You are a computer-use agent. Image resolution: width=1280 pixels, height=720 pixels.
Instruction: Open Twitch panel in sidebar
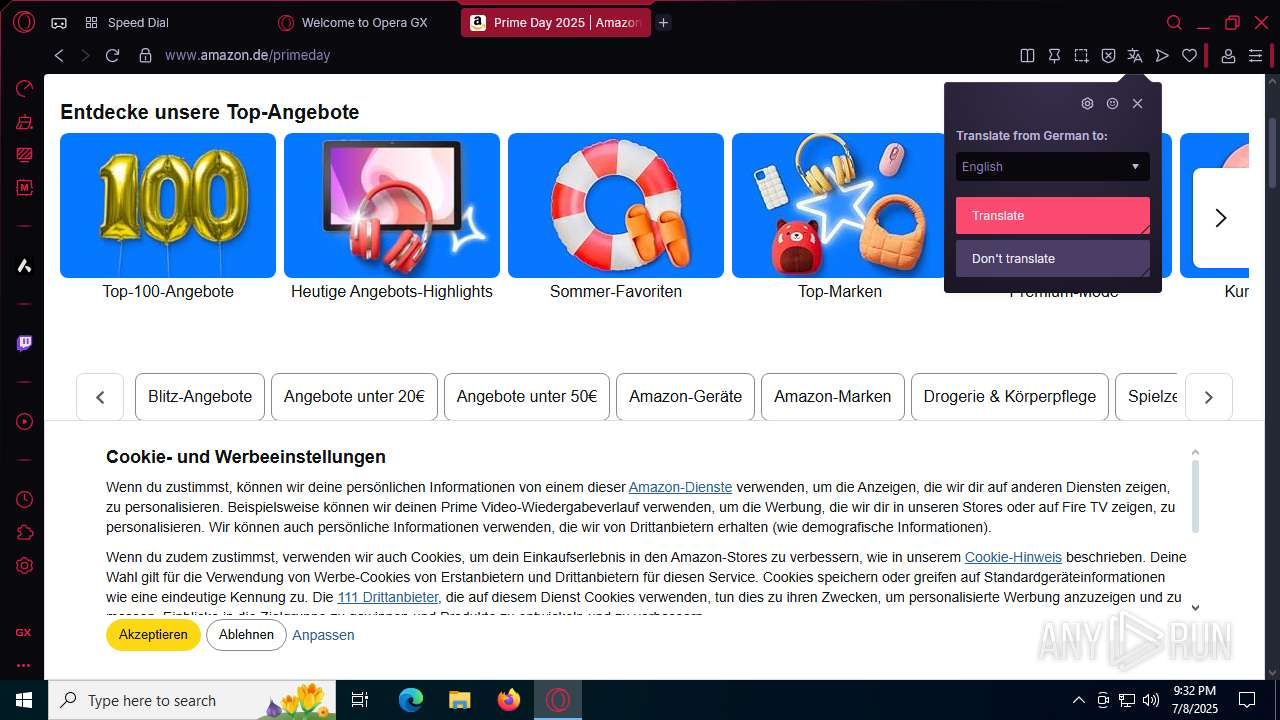click(24, 343)
